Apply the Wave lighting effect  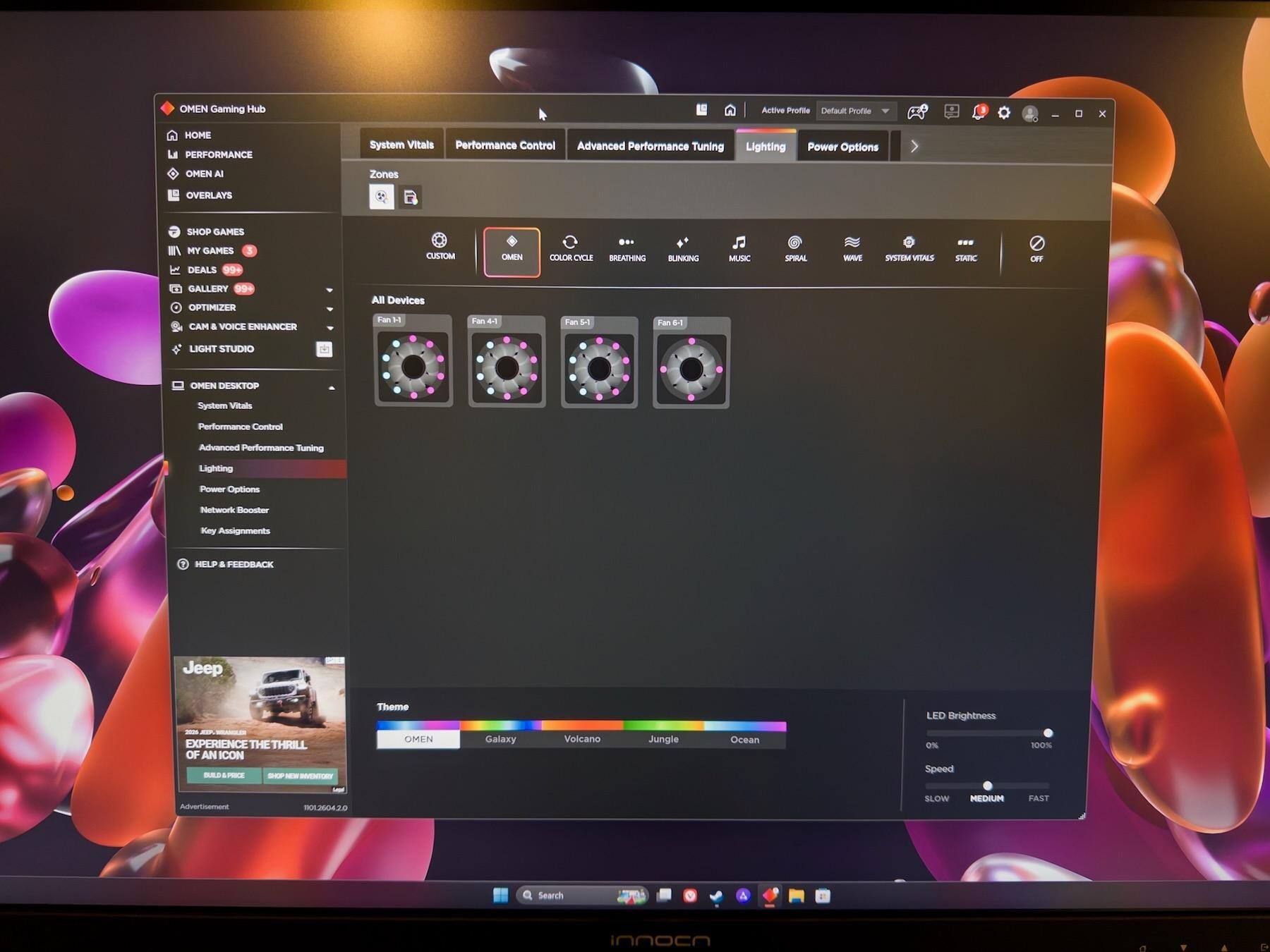tap(852, 250)
